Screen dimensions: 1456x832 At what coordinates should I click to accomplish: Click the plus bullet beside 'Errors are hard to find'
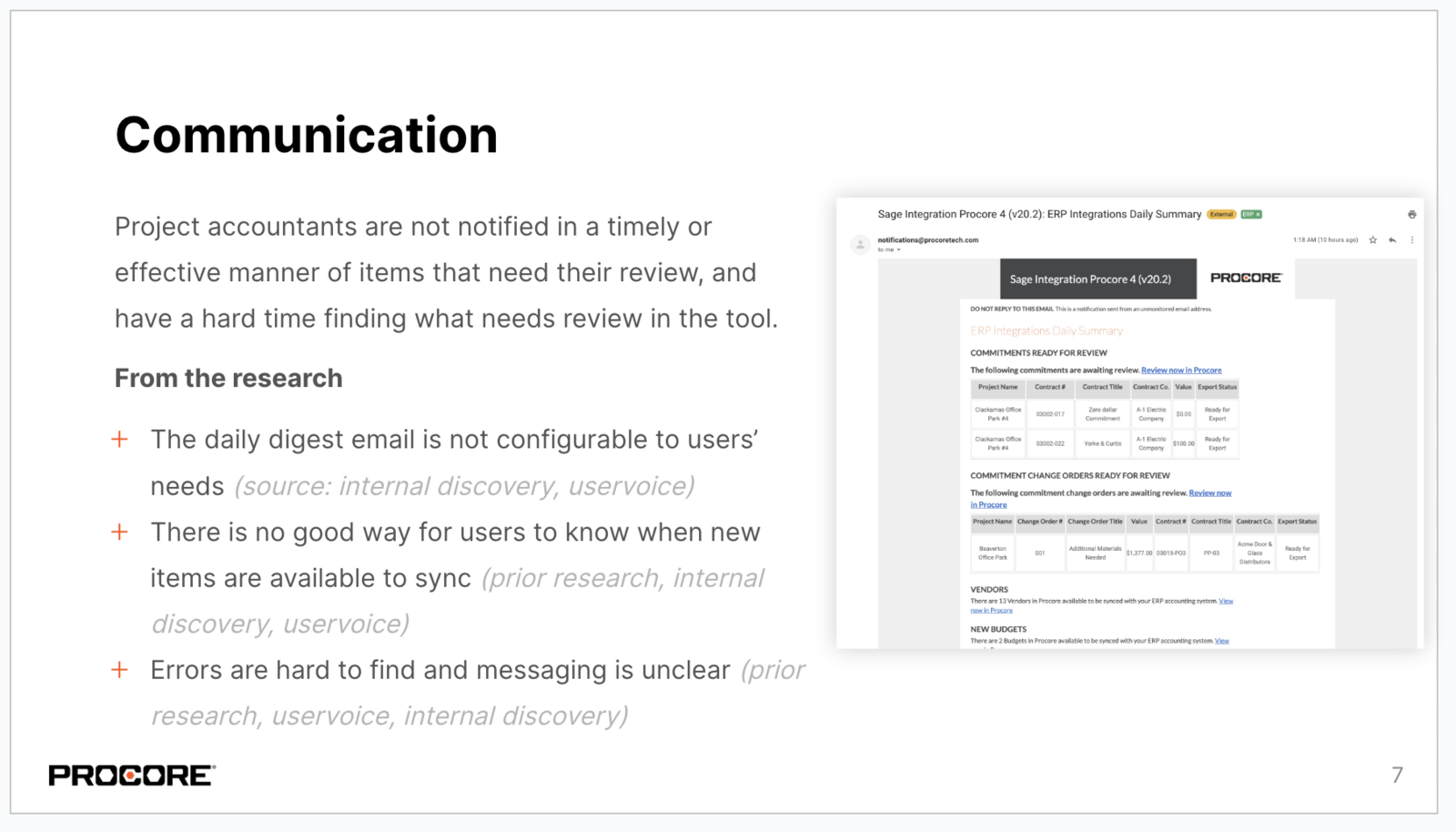119,670
